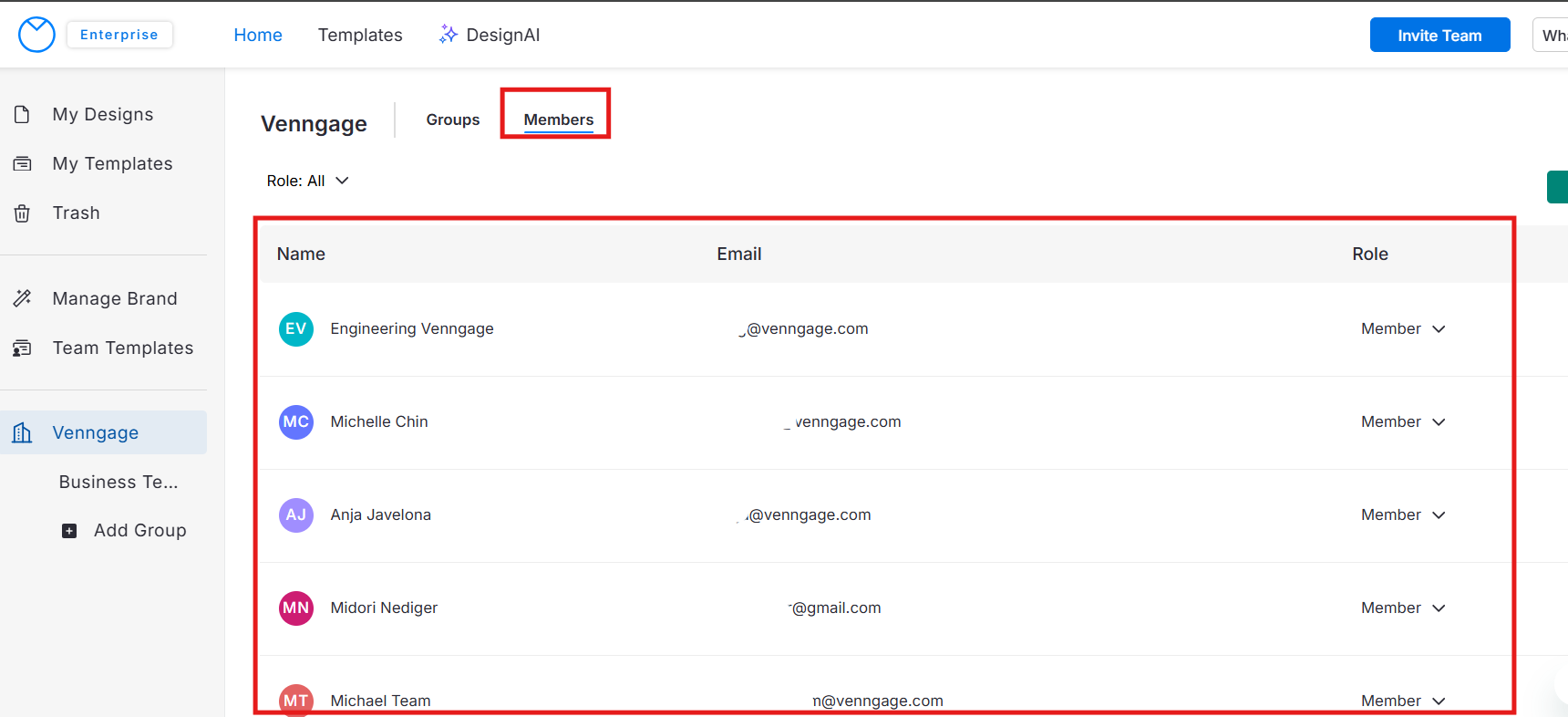Image resolution: width=1568 pixels, height=717 pixels.
Task: Click the Venngage clock logo icon
Action: tap(36, 35)
